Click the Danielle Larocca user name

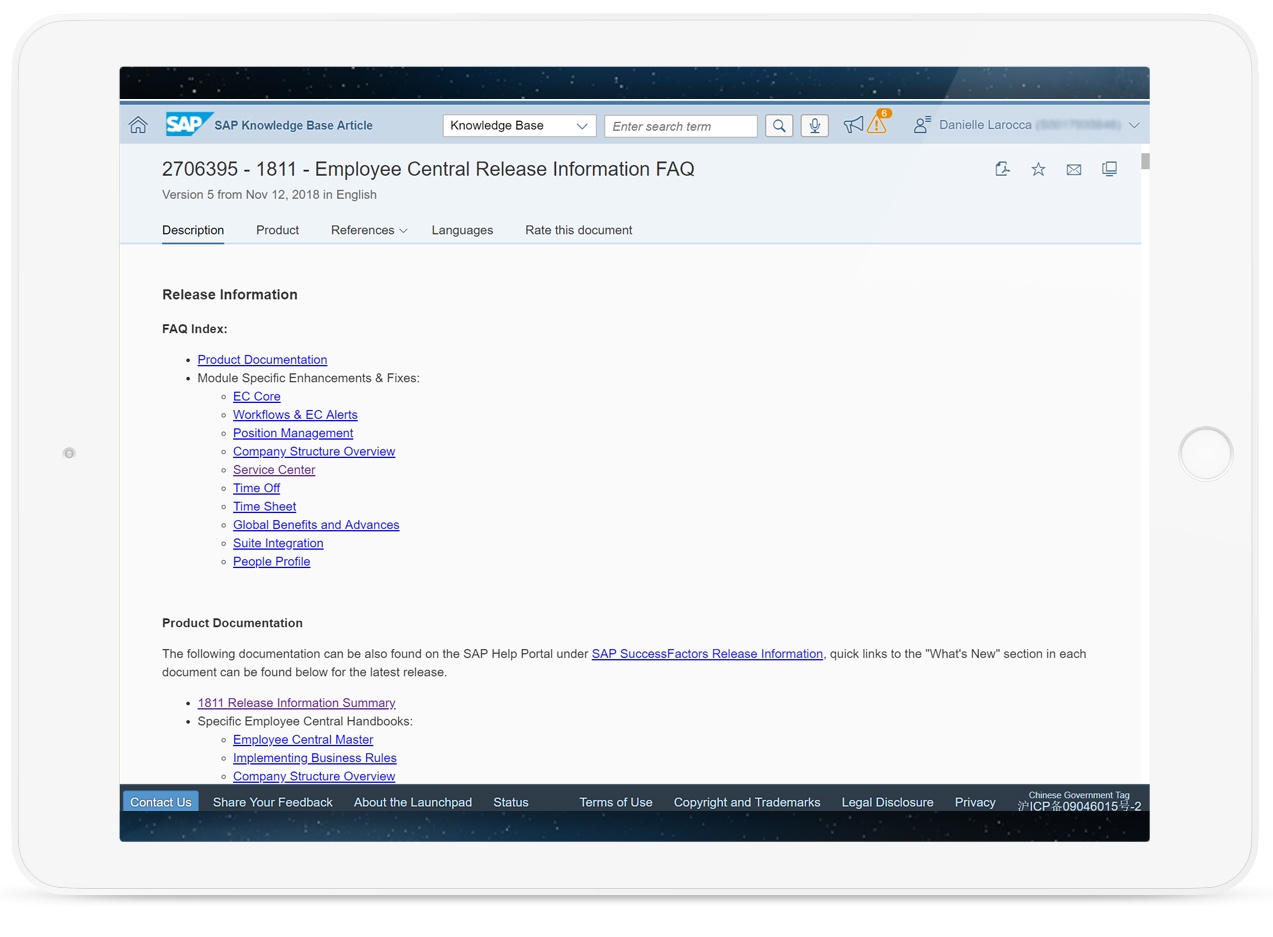[985, 125]
